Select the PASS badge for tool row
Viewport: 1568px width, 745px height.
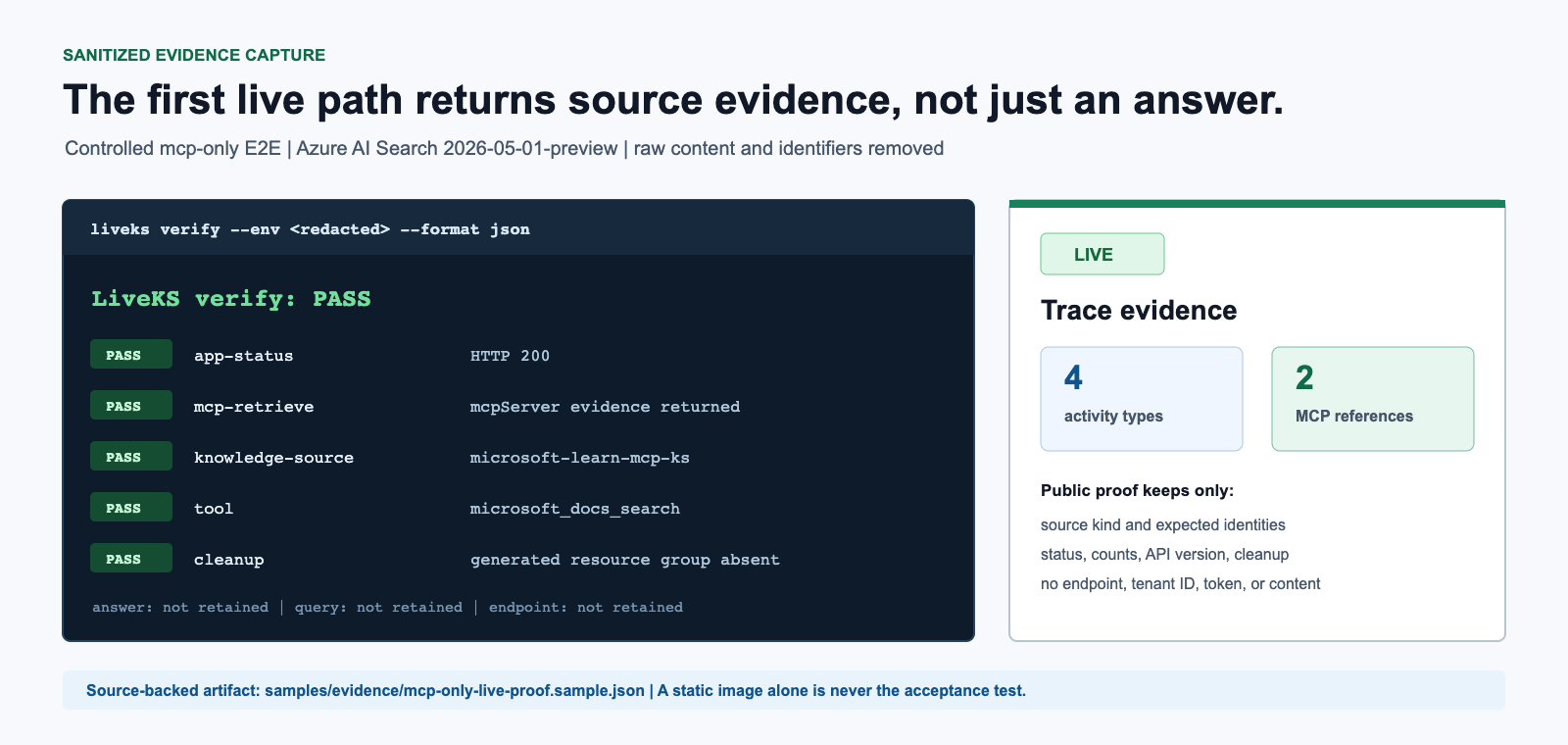[x=131, y=508]
